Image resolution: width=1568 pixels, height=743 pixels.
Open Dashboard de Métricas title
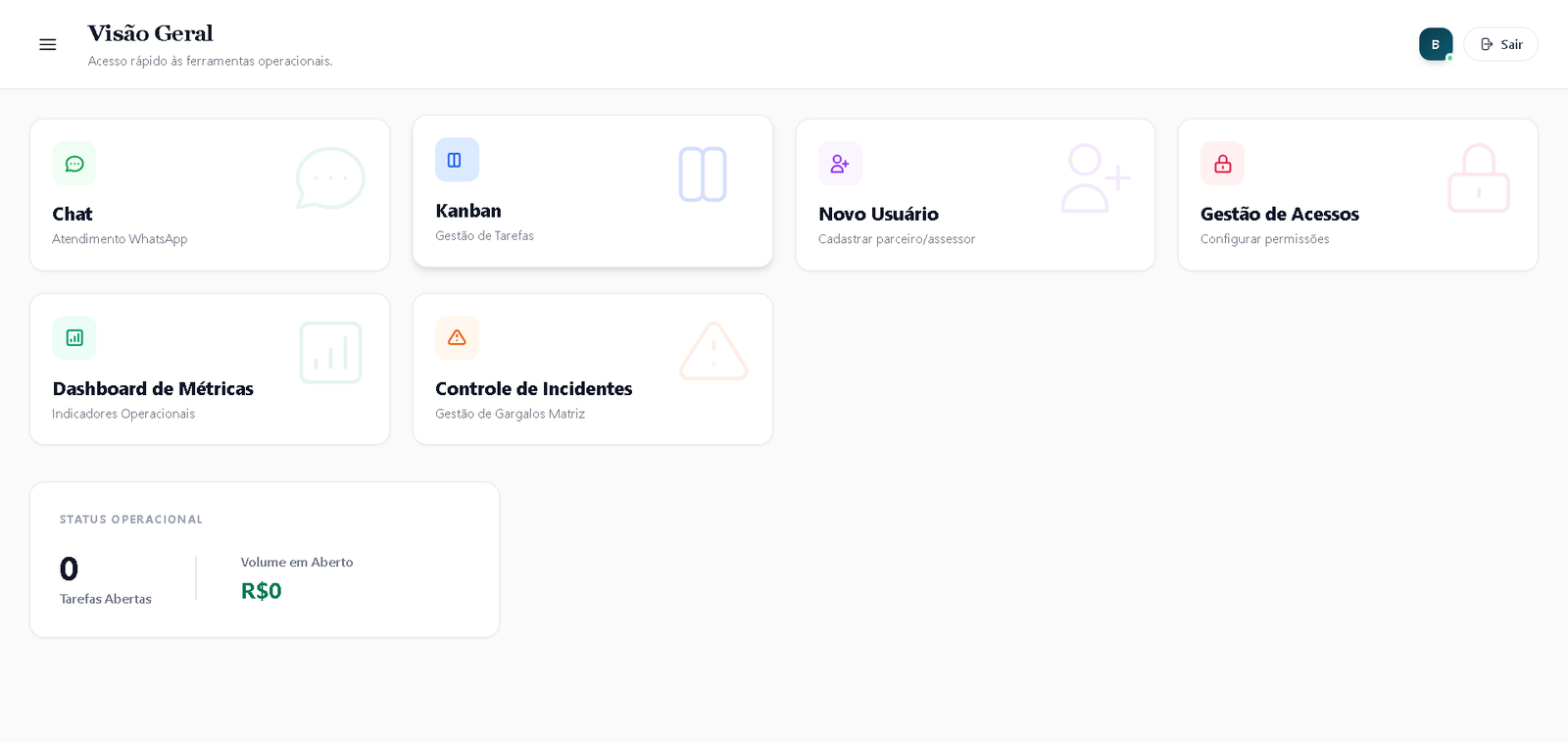click(153, 388)
